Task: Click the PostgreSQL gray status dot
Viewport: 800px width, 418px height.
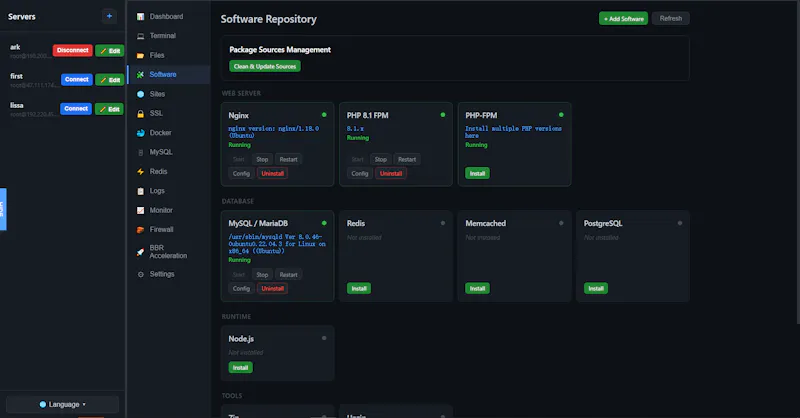Action: (x=680, y=223)
